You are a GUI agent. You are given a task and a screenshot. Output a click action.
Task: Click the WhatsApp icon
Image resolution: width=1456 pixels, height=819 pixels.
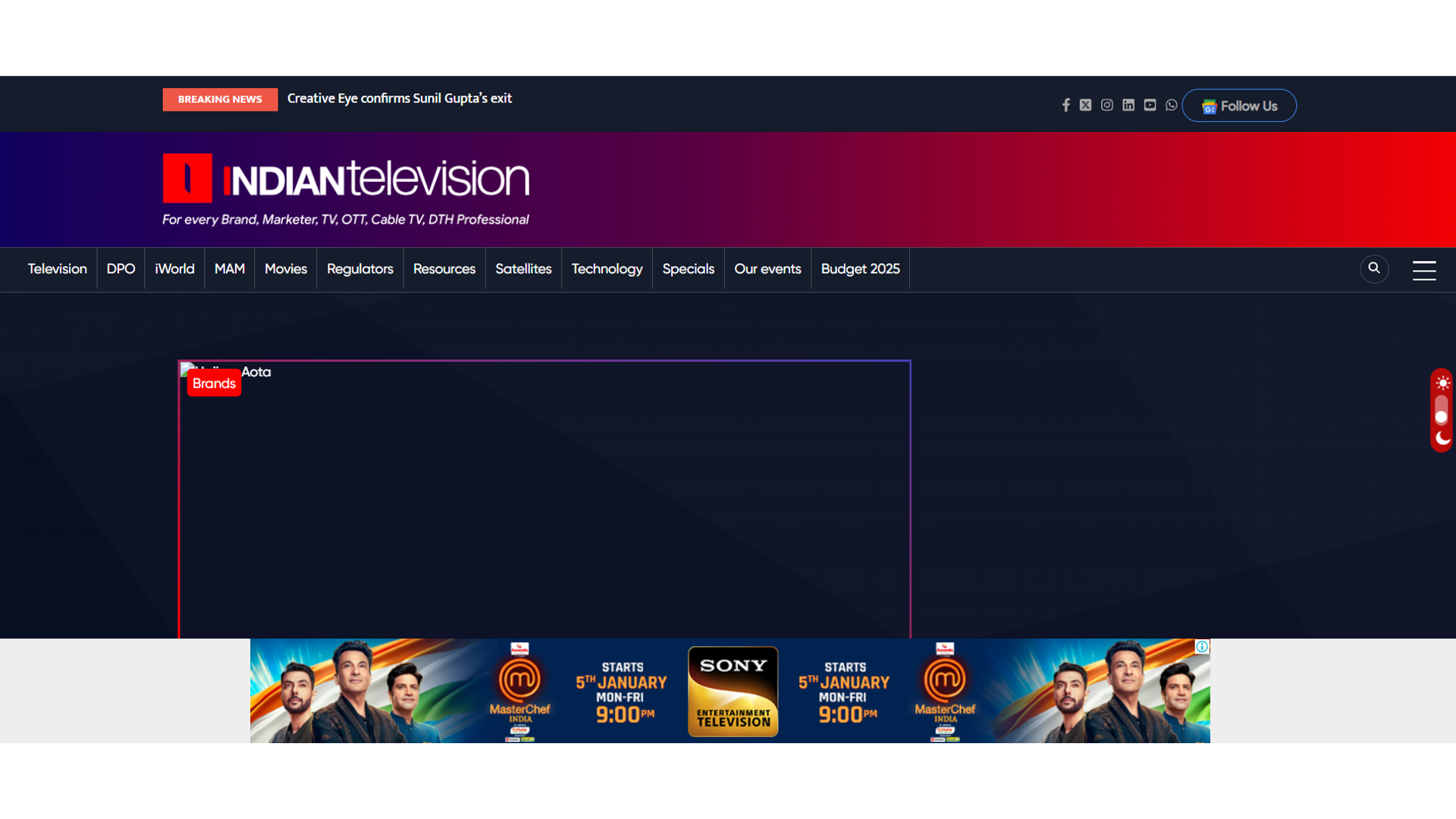tap(1172, 105)
